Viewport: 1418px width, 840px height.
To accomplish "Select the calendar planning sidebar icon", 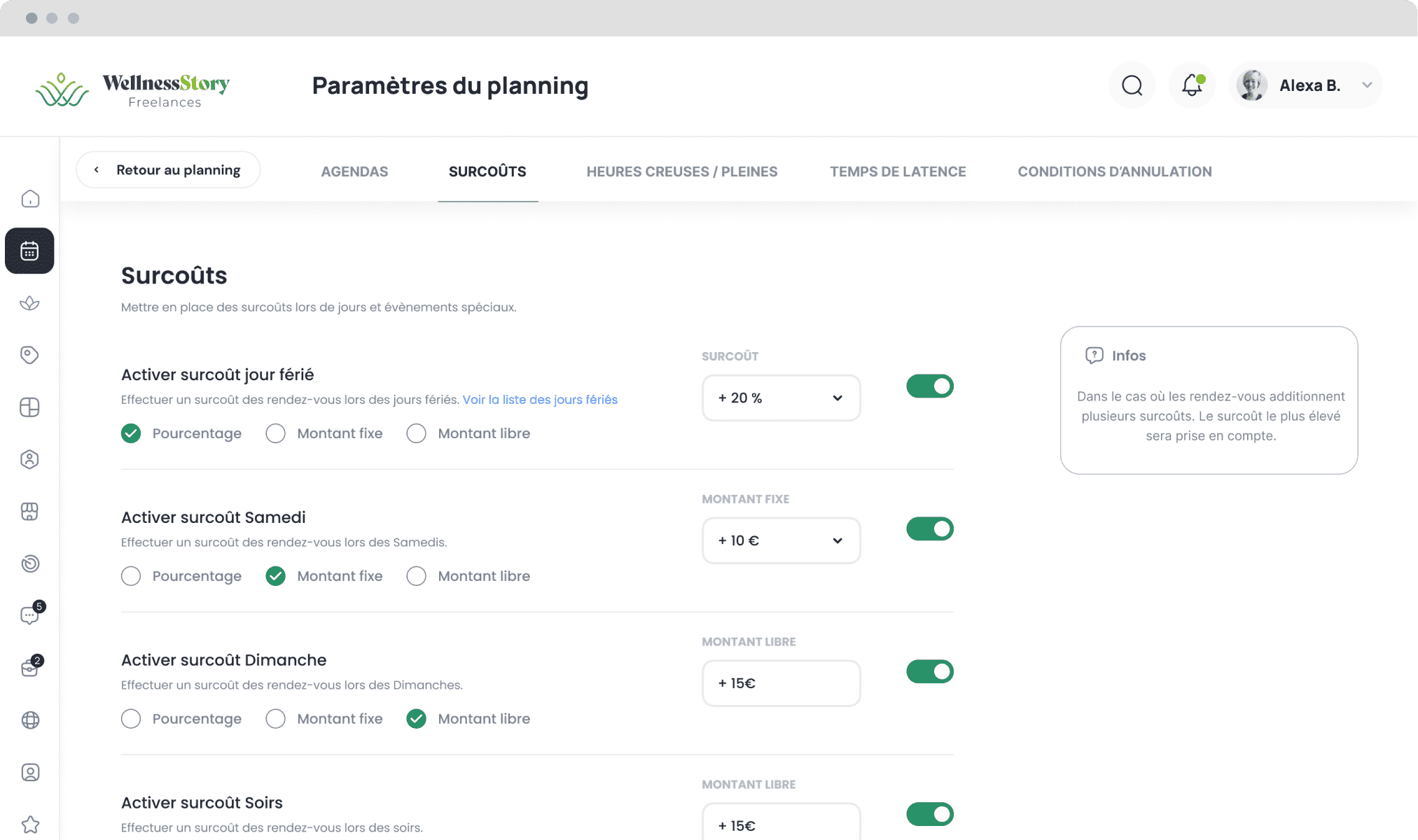I will 29,251.
